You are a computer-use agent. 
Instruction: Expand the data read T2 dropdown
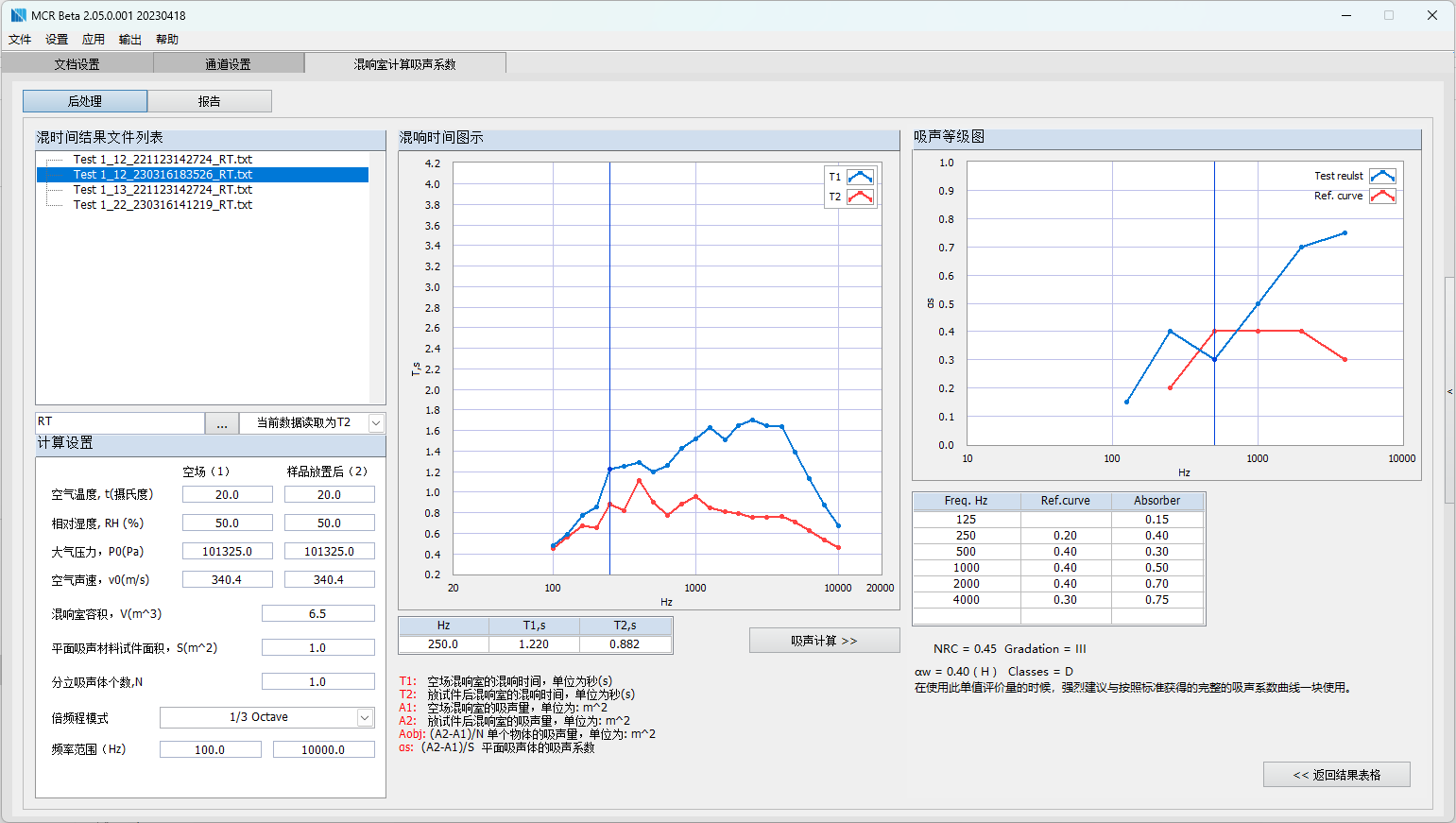pos(376,423)
